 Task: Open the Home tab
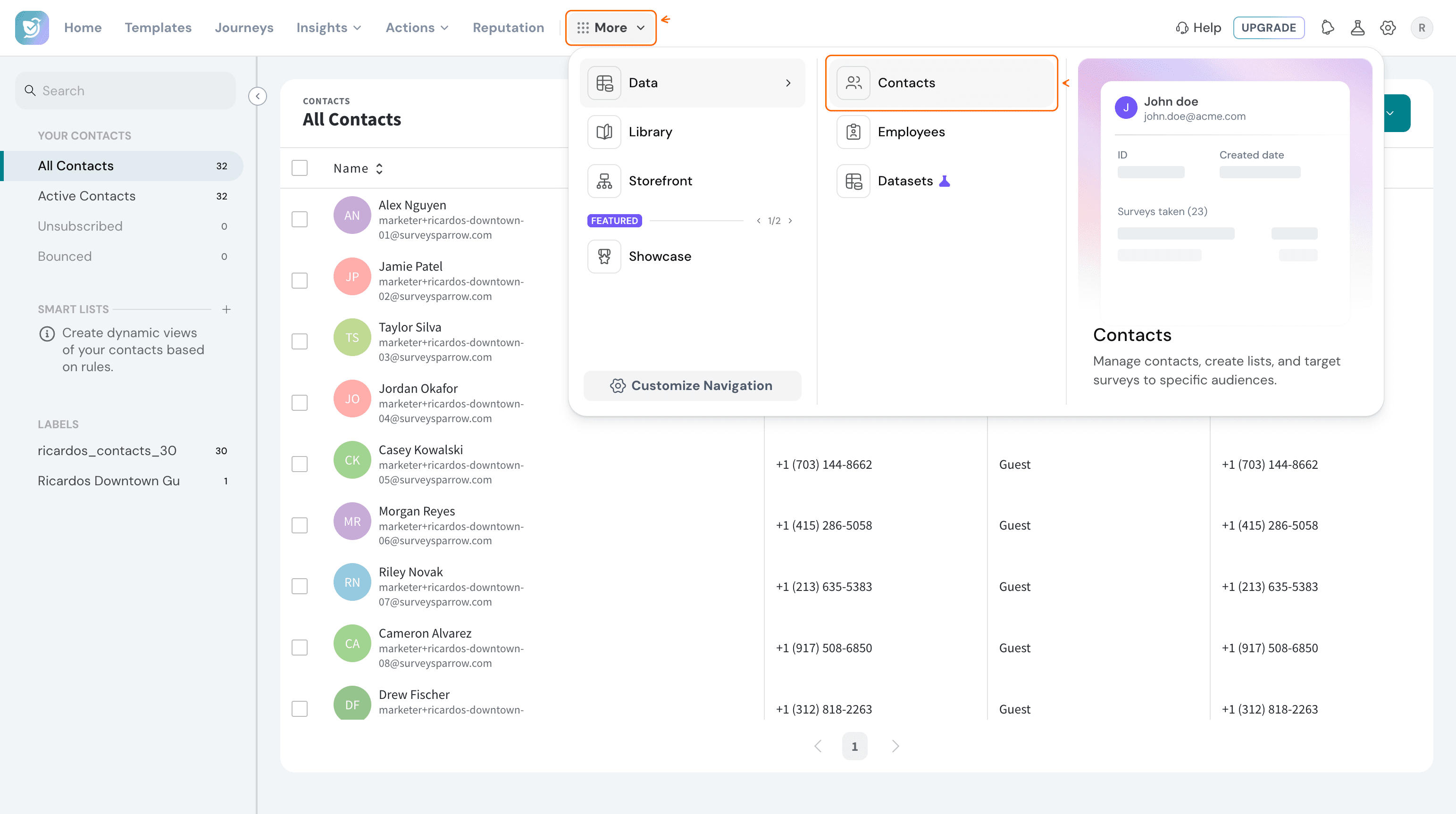pos(83,28)
